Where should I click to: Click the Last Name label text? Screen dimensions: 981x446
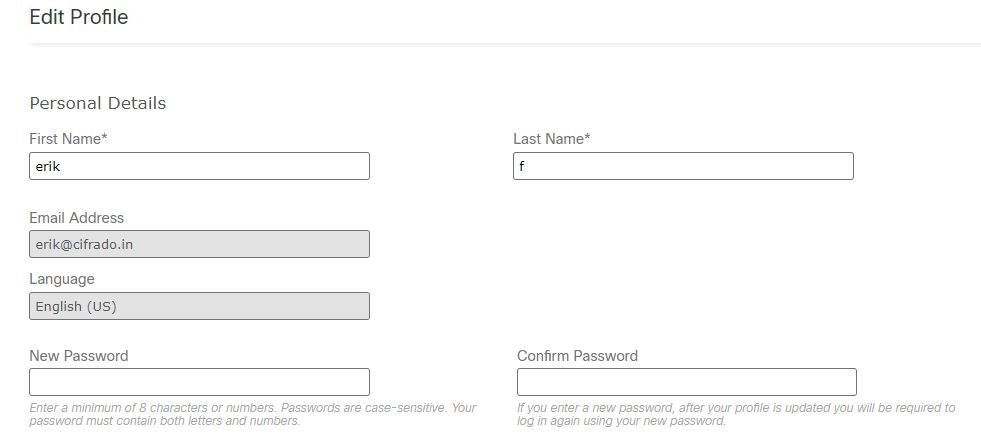548,139
